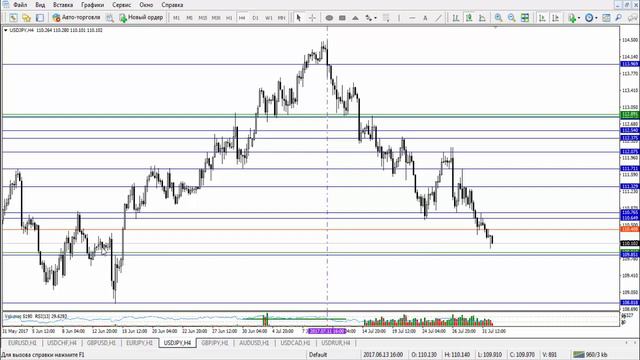640x360 pixels.
Task: Select the arrows and shapes tool
Action: point(369,18)
